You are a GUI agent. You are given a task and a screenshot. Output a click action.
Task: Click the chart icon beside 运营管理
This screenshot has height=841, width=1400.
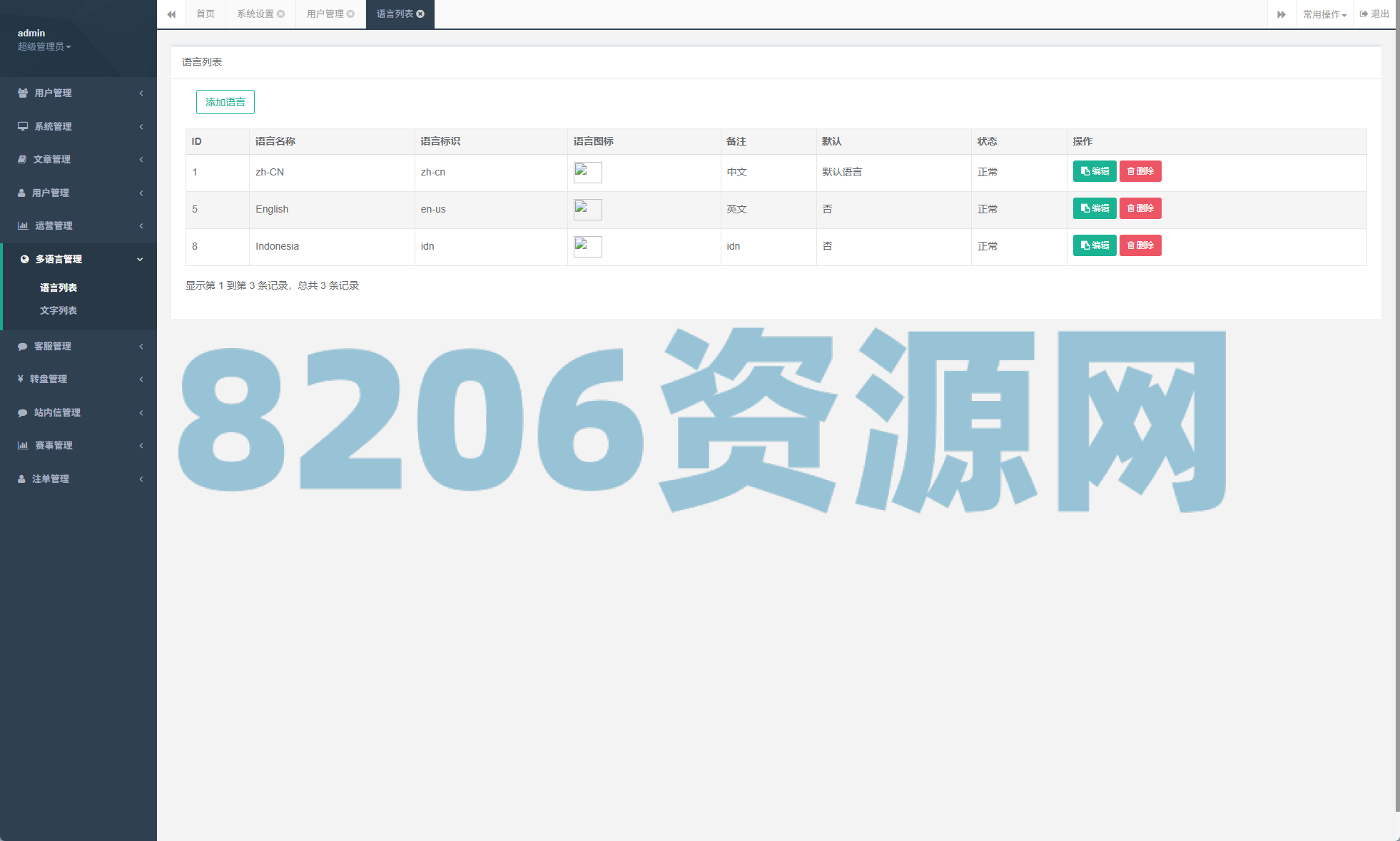click(23, 225)
